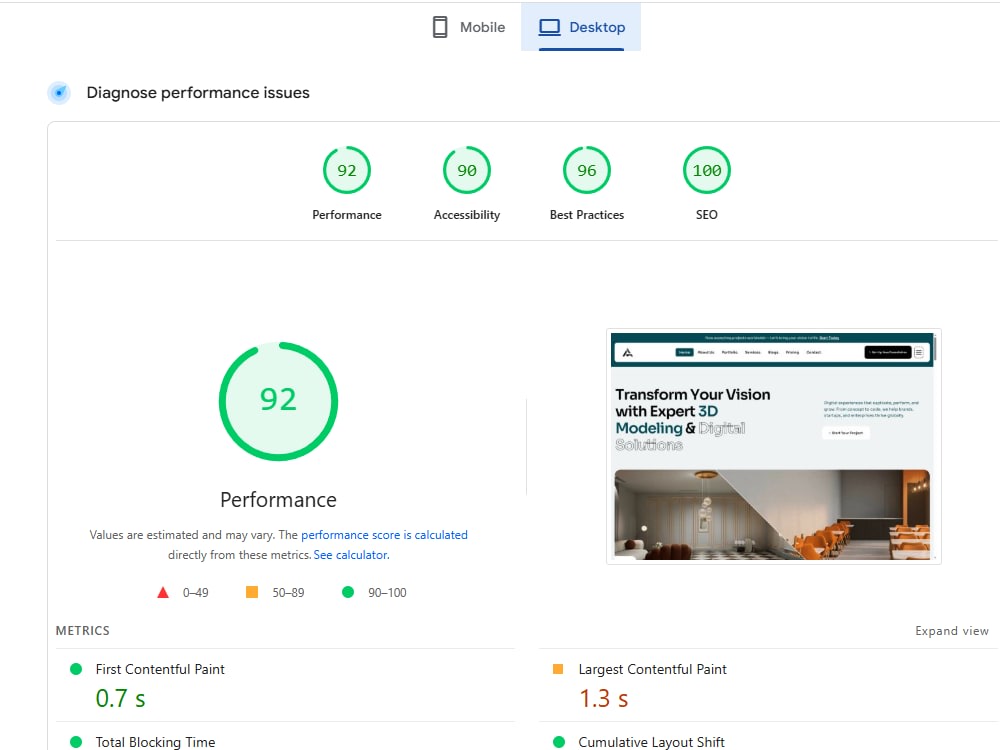Click the 'Cumulative Layout Shift' metric label
The width and height of the screenshot is (1000, 750).
[x=651, y=742]
